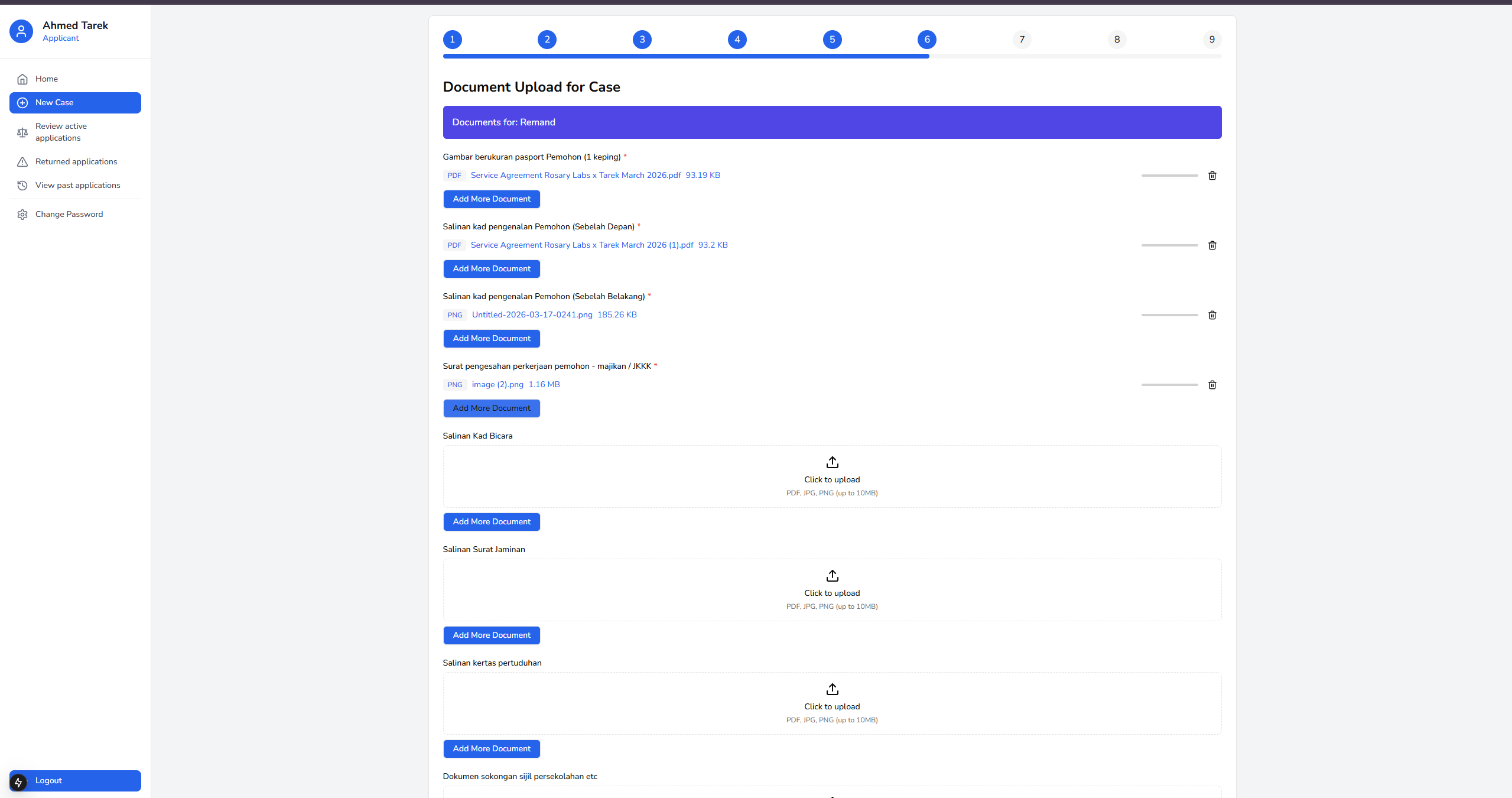The height and width of the screenshot is (798, 1512).
Task: Go to Returned applications menu item
Action: click(76, 161)
